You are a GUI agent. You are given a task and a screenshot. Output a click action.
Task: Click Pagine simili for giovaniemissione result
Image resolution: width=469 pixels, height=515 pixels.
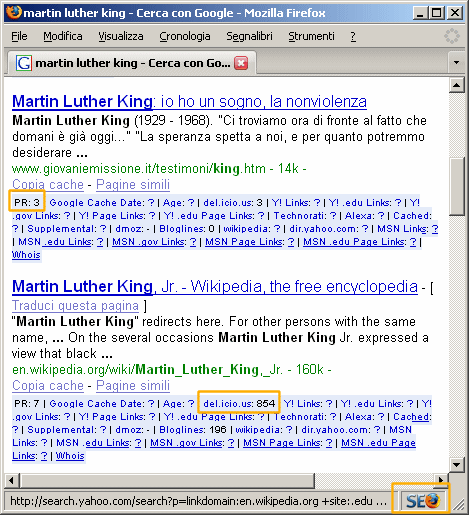click(133, 184)
